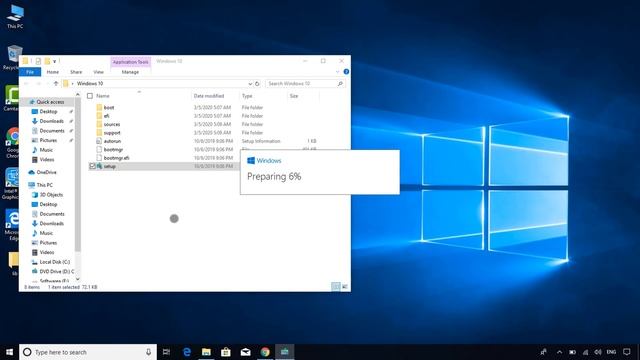Open the efi folder
640x360 pixels.
(106, 116)
